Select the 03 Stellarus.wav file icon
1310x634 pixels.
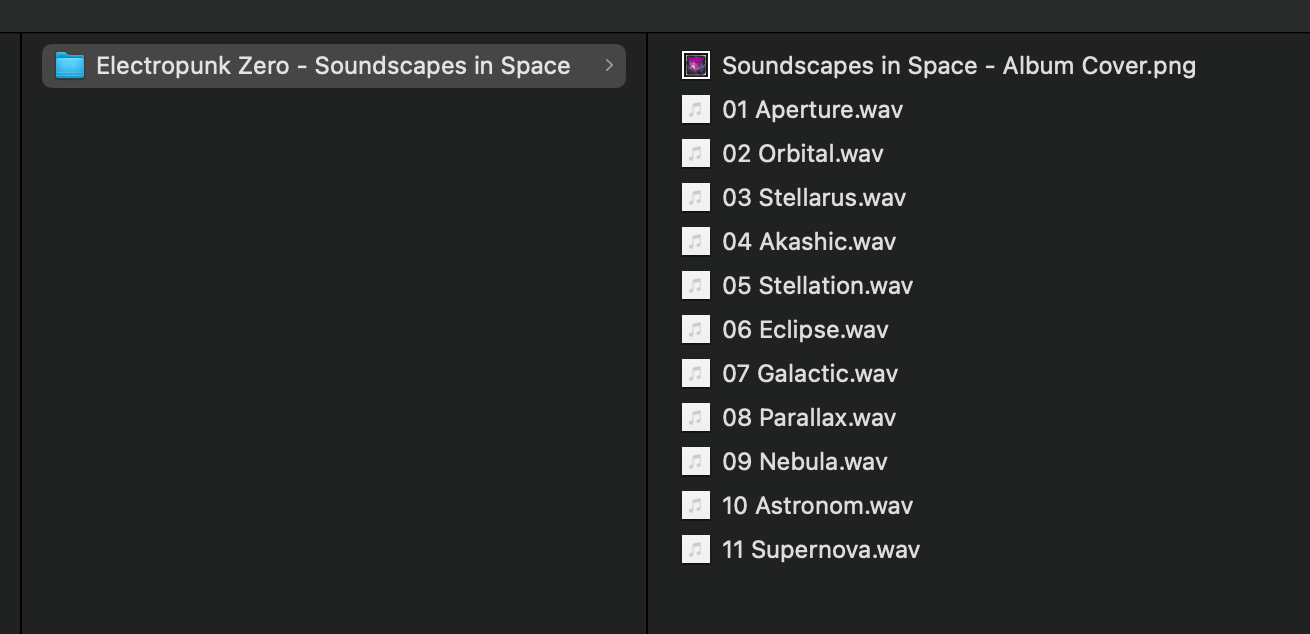coord(696,198)
